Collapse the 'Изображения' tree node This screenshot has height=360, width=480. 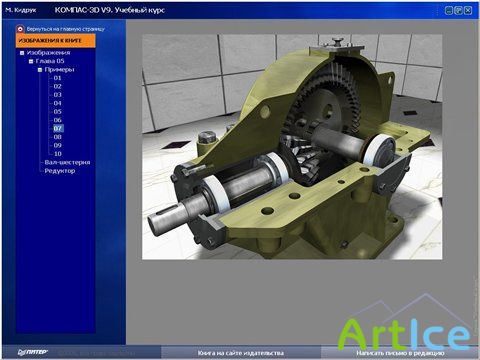pos(22,53)
